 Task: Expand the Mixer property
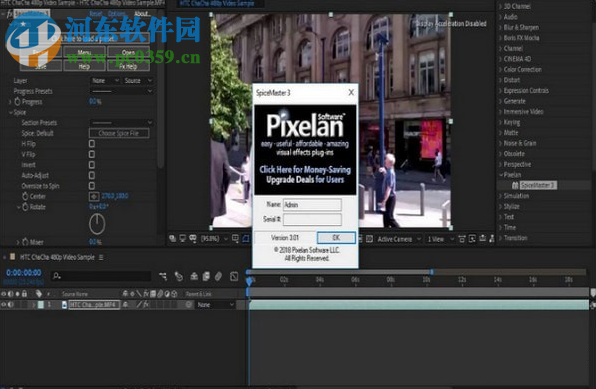[x=18, y=242]
